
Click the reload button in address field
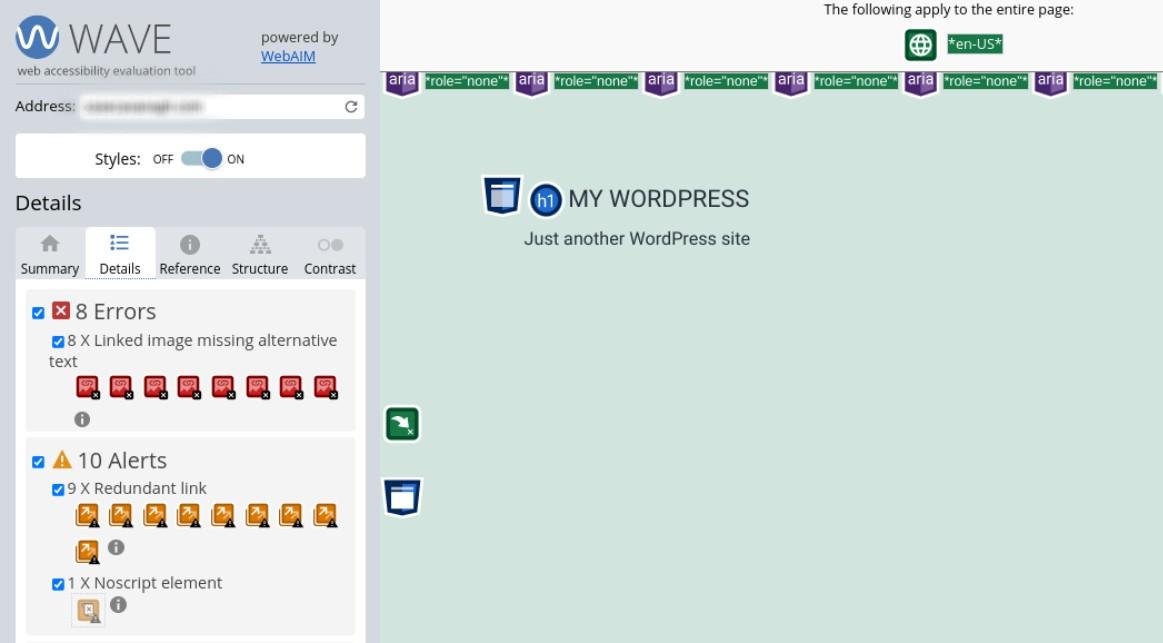(x=351, y=107)
